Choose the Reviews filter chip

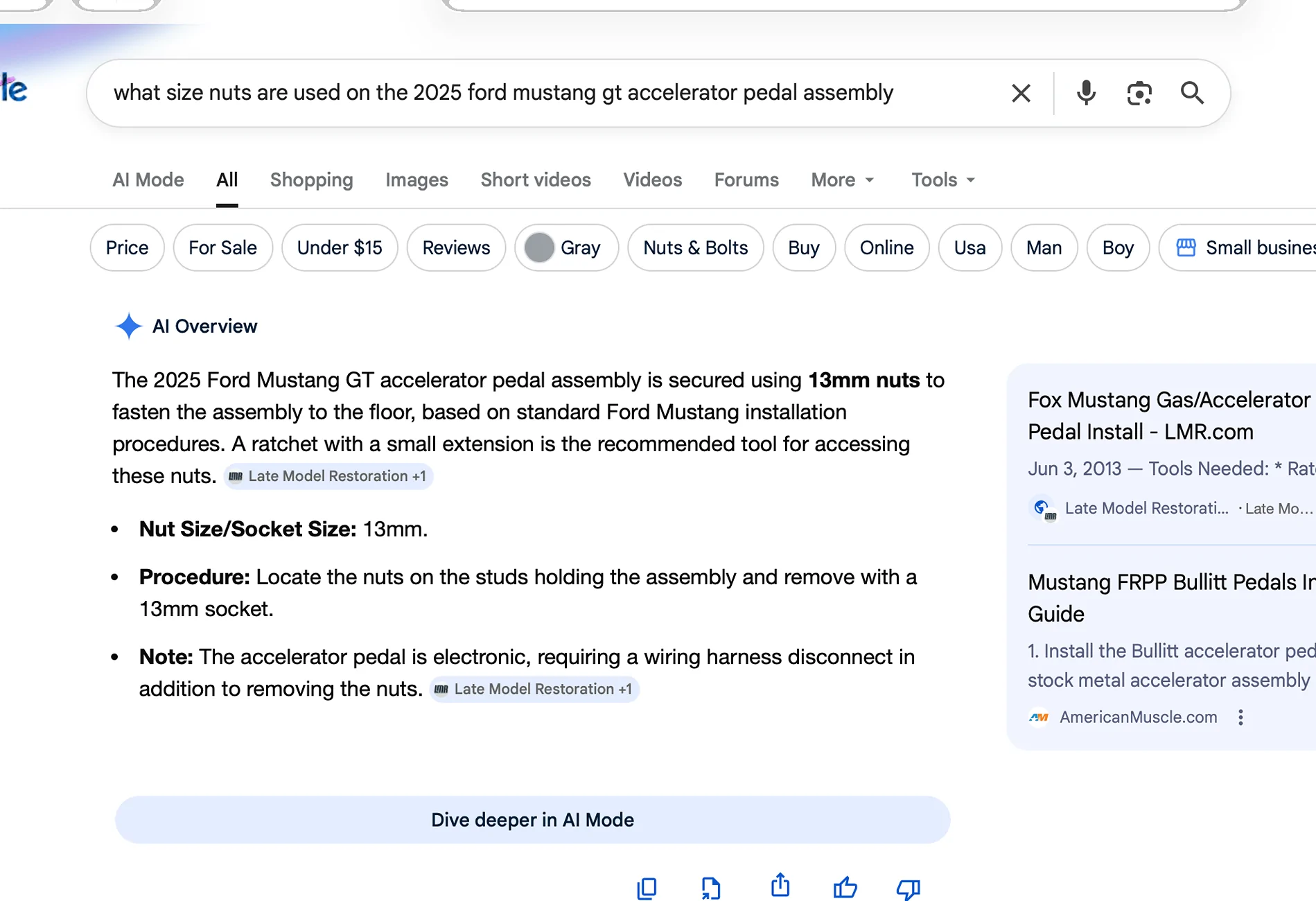[456, 247]
